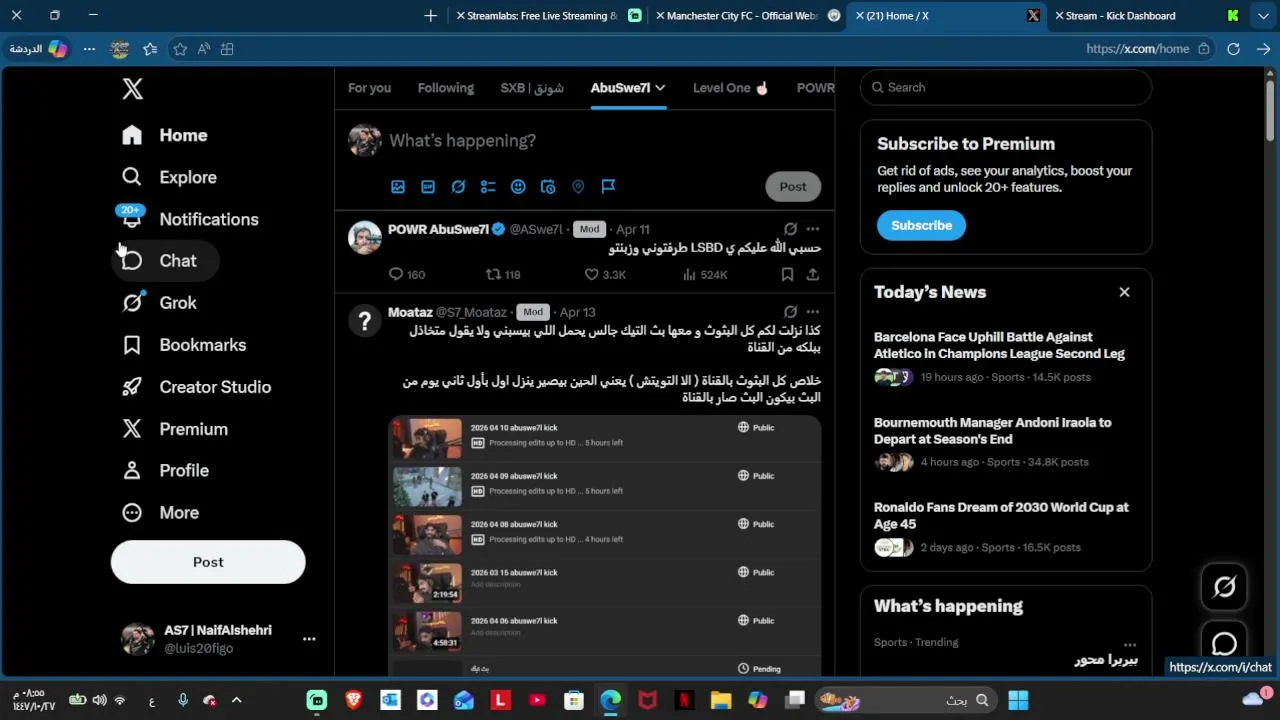Image resolution: width=1280 pixels, height=720 pixels.
Task: Go to Home in sidebar
Action: point(164,135)
